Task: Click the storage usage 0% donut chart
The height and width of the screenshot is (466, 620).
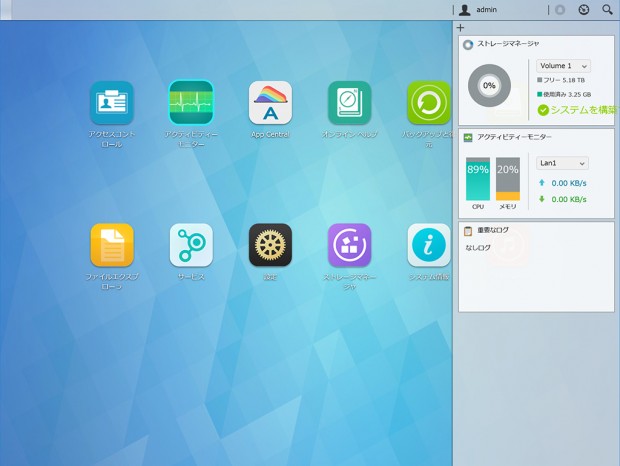Action: pyautogui.click(x=490, y=85)
